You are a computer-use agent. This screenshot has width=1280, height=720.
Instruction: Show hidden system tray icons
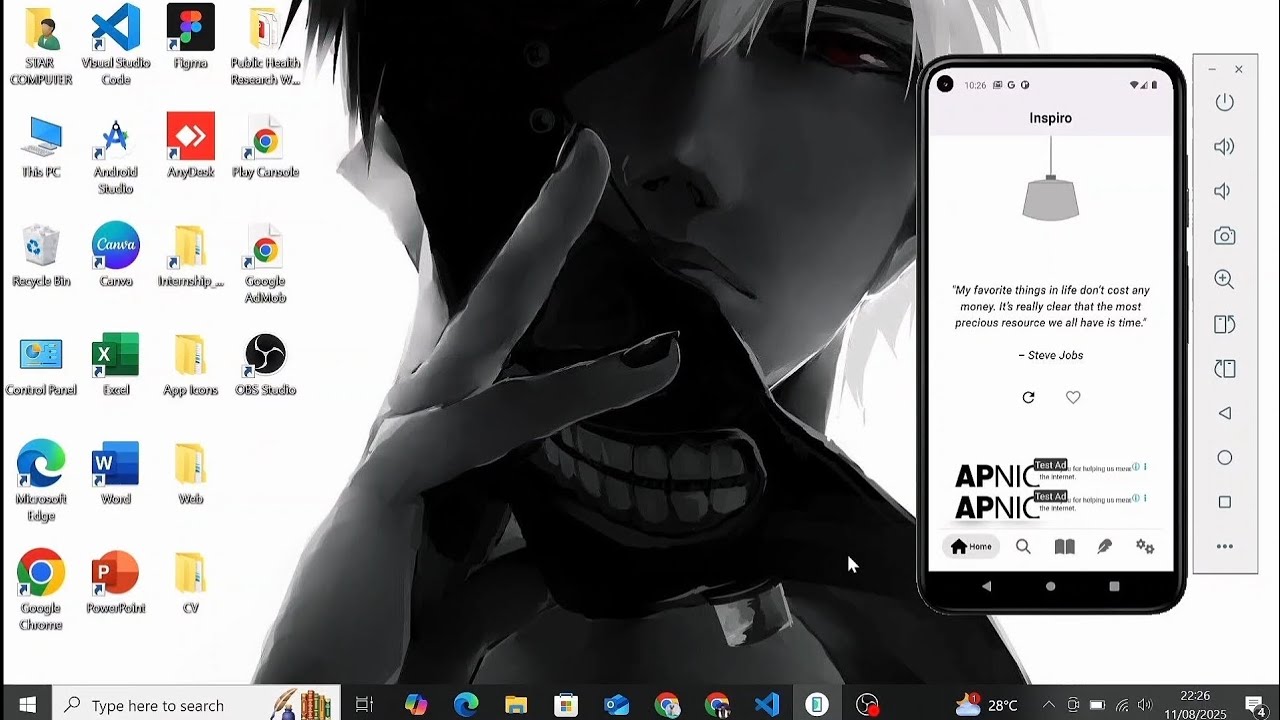point(1048,705)
